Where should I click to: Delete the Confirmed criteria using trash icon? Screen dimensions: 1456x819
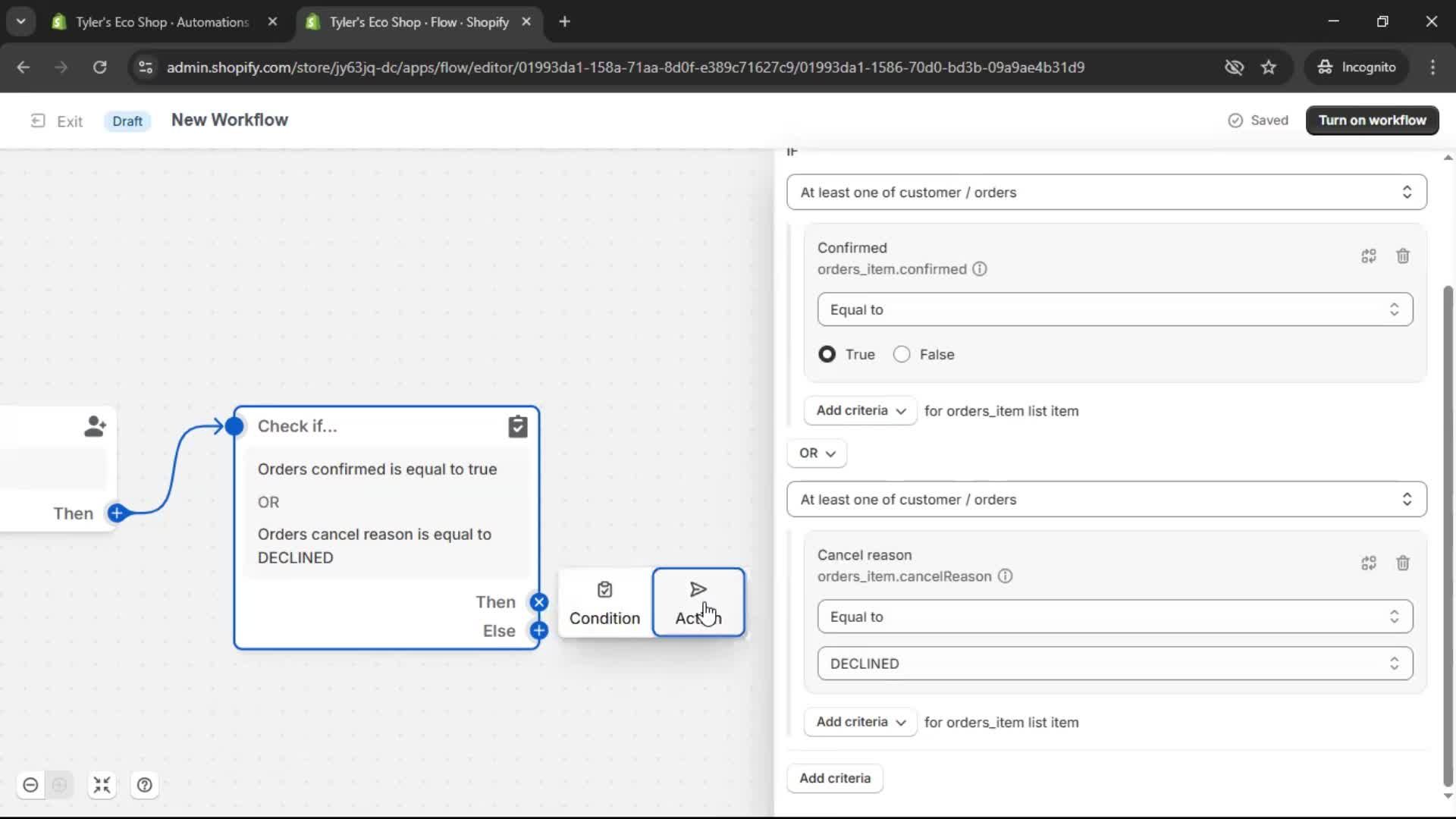pos(1402,256)
